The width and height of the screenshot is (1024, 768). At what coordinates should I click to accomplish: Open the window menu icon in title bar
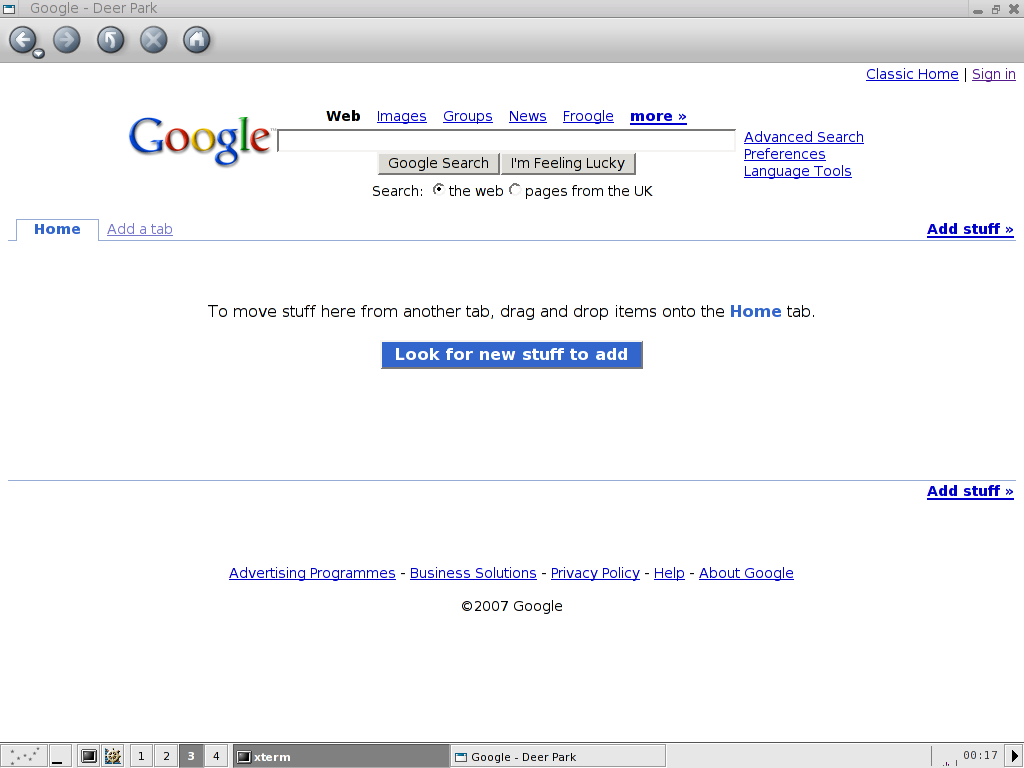pyautogui.click(x=9, y=8)
